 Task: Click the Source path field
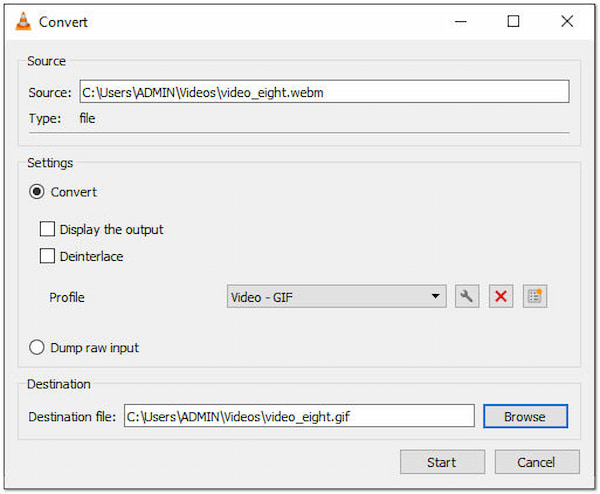pyautogui.click(x=324, y=91)
